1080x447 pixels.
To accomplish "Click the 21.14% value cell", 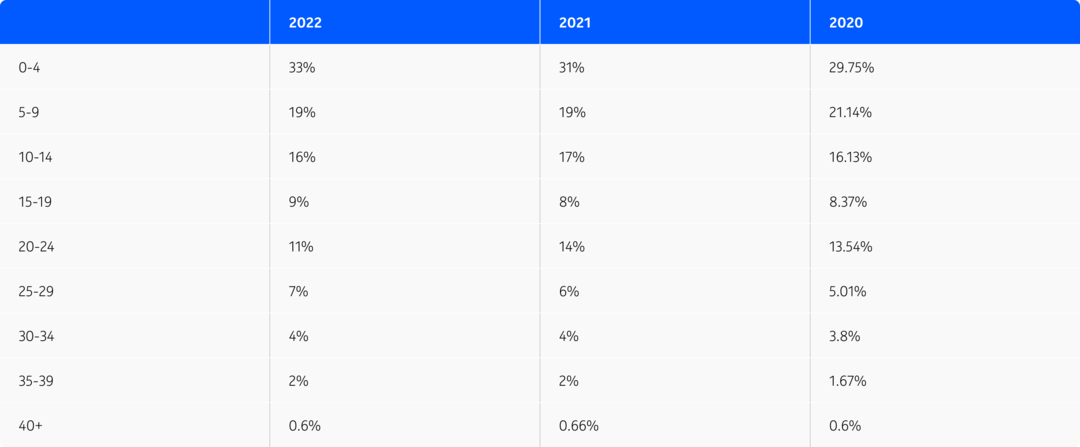I will pyautogui.click(x=851, y=112).
